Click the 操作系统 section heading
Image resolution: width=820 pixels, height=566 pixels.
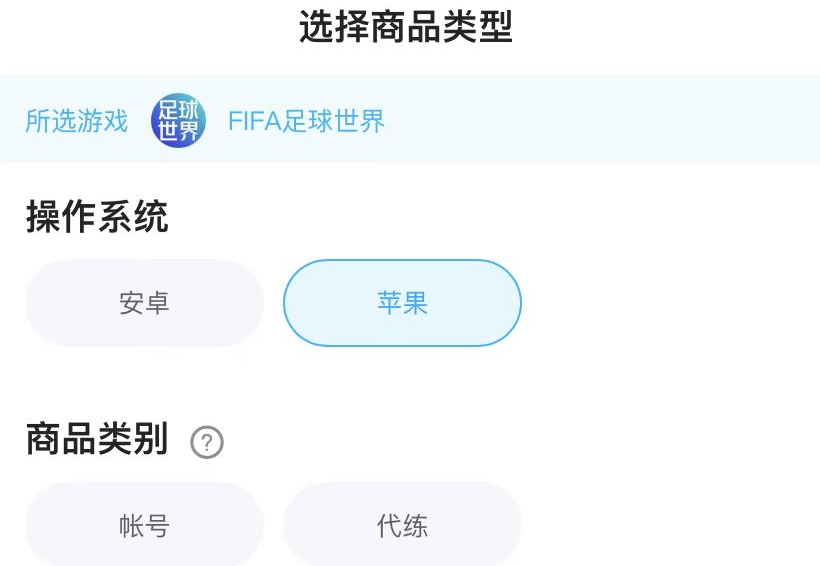[x=97, y=217]
